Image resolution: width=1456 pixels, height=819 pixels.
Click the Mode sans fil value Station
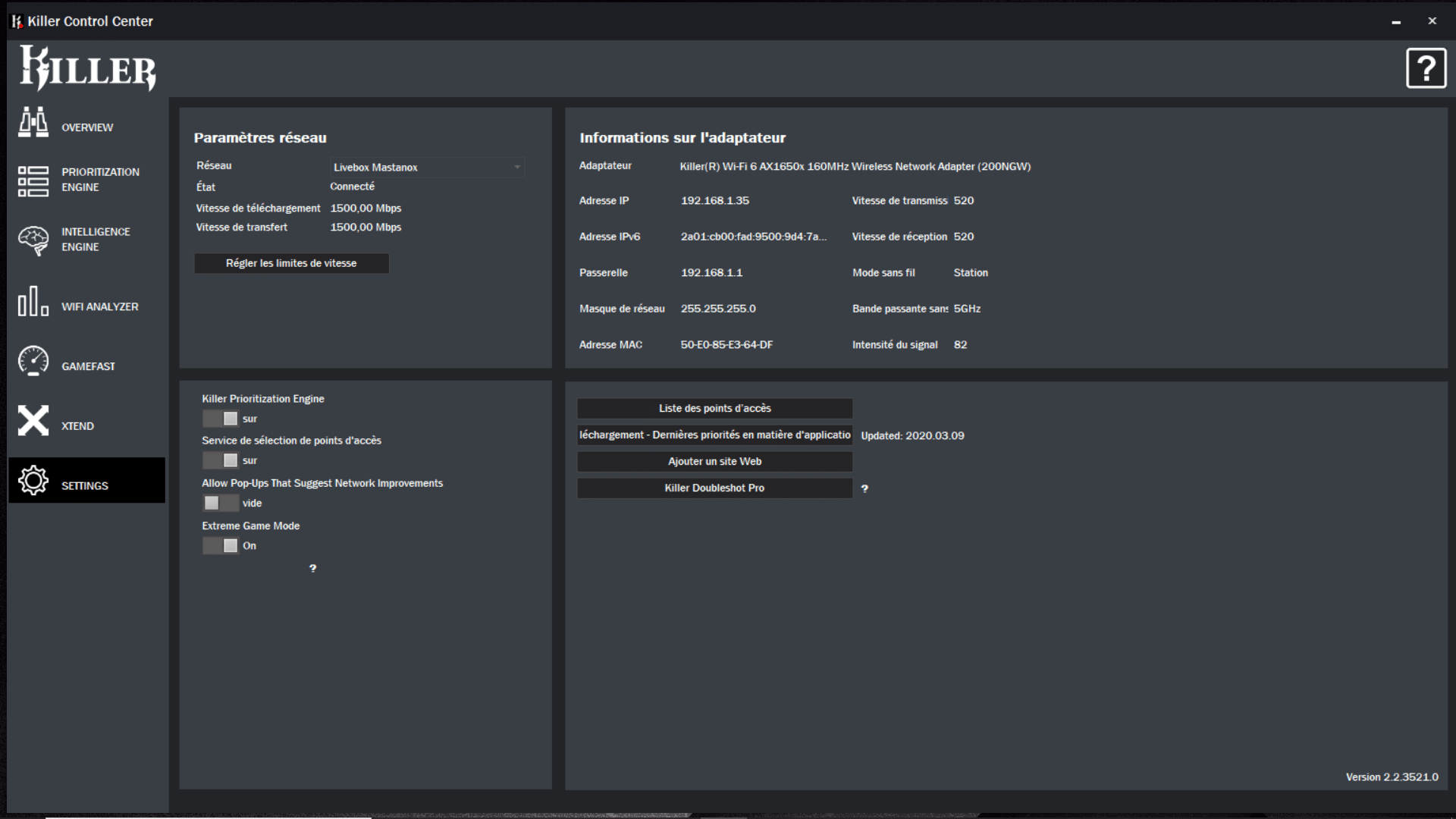[x=971, y=273]
